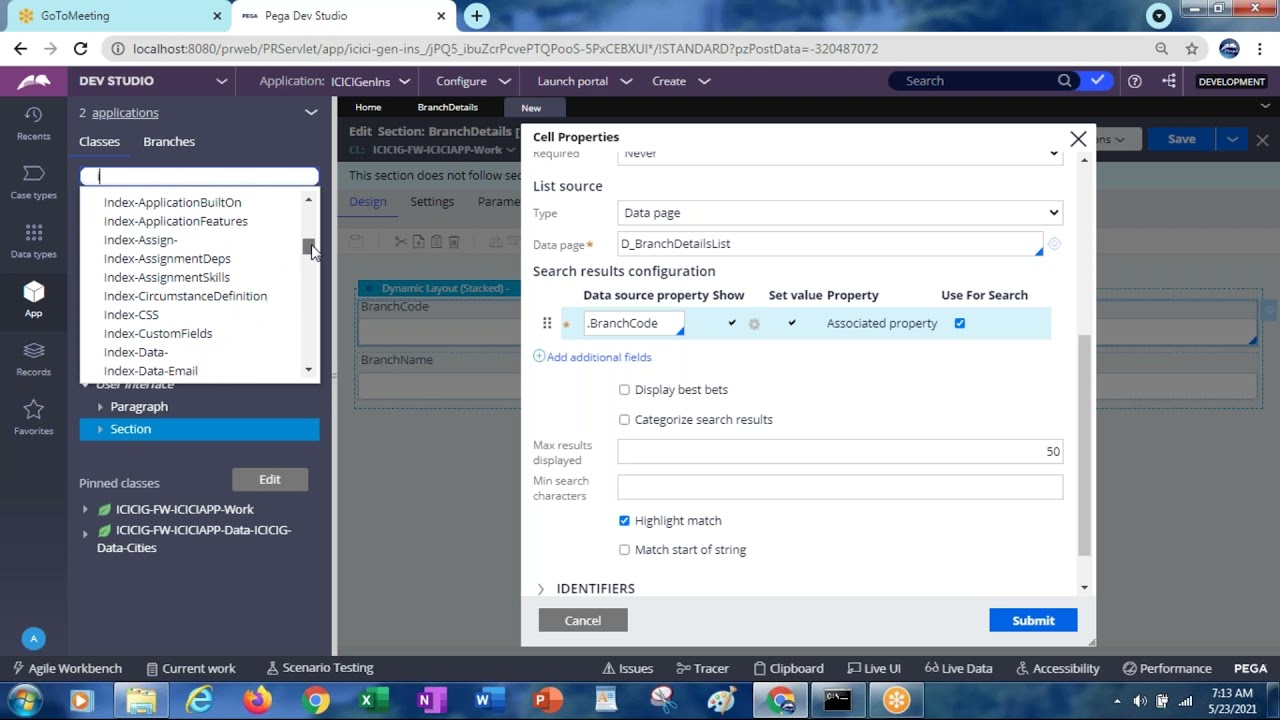Open the Type dropdown showing Data page
Image resolution: width=1280 pixels, height=720 pixels.
[840, 213]
